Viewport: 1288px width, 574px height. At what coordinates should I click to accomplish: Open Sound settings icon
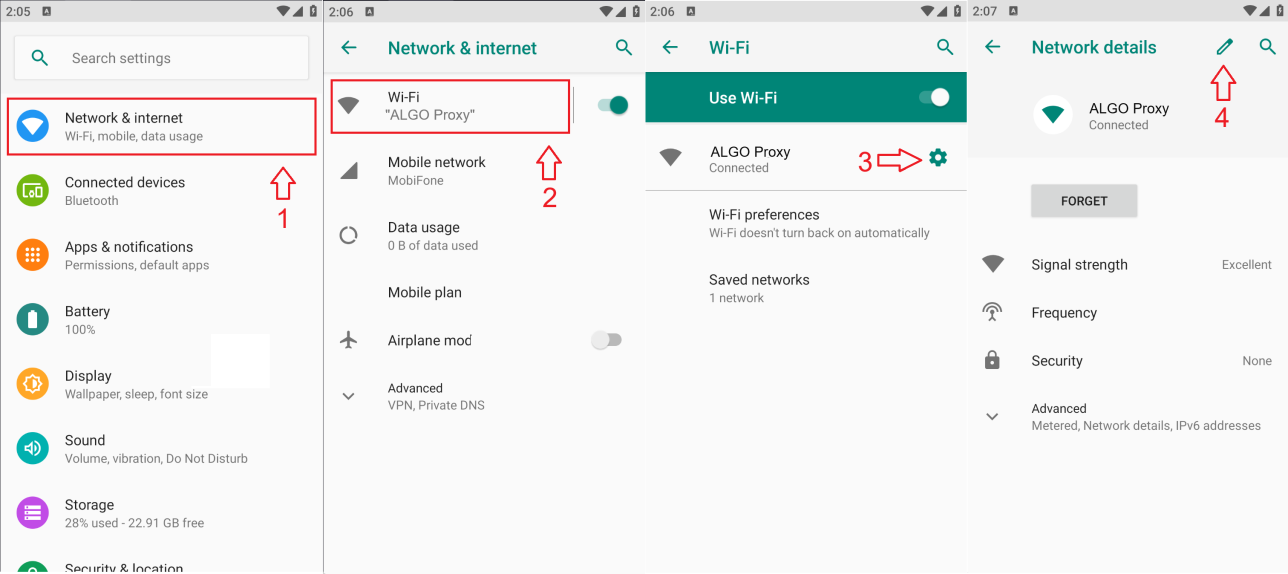(x=33, y=448)
